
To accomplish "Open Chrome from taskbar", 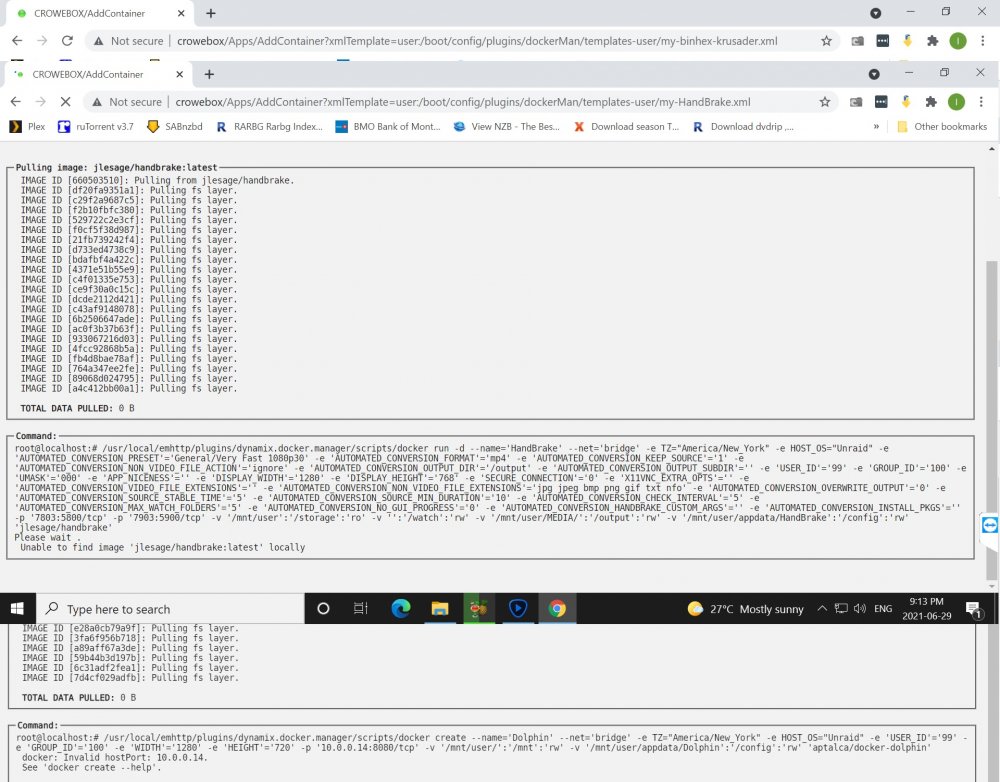I will (557, 609).
